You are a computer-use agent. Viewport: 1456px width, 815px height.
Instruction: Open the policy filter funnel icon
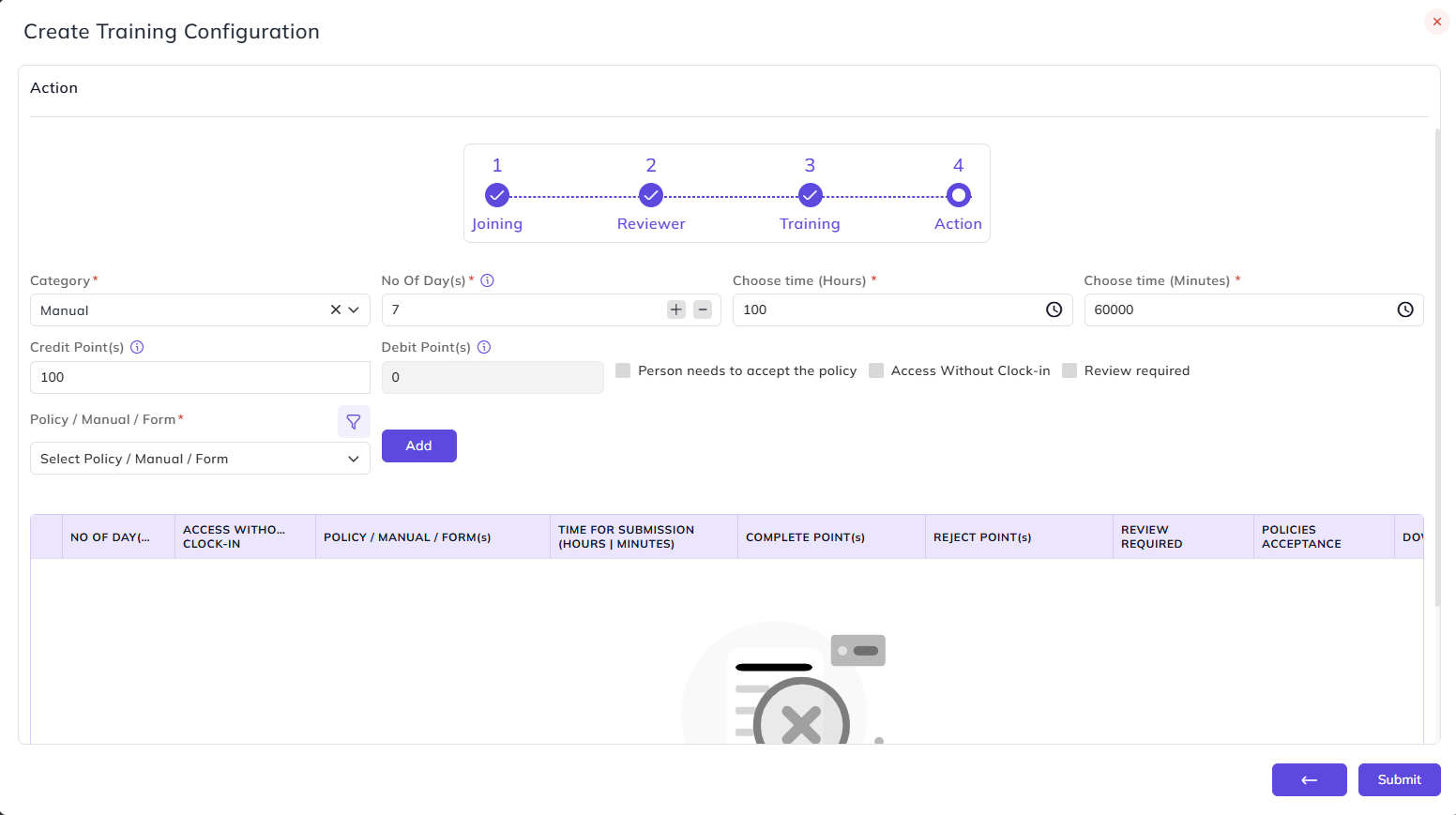coord(354,422)
